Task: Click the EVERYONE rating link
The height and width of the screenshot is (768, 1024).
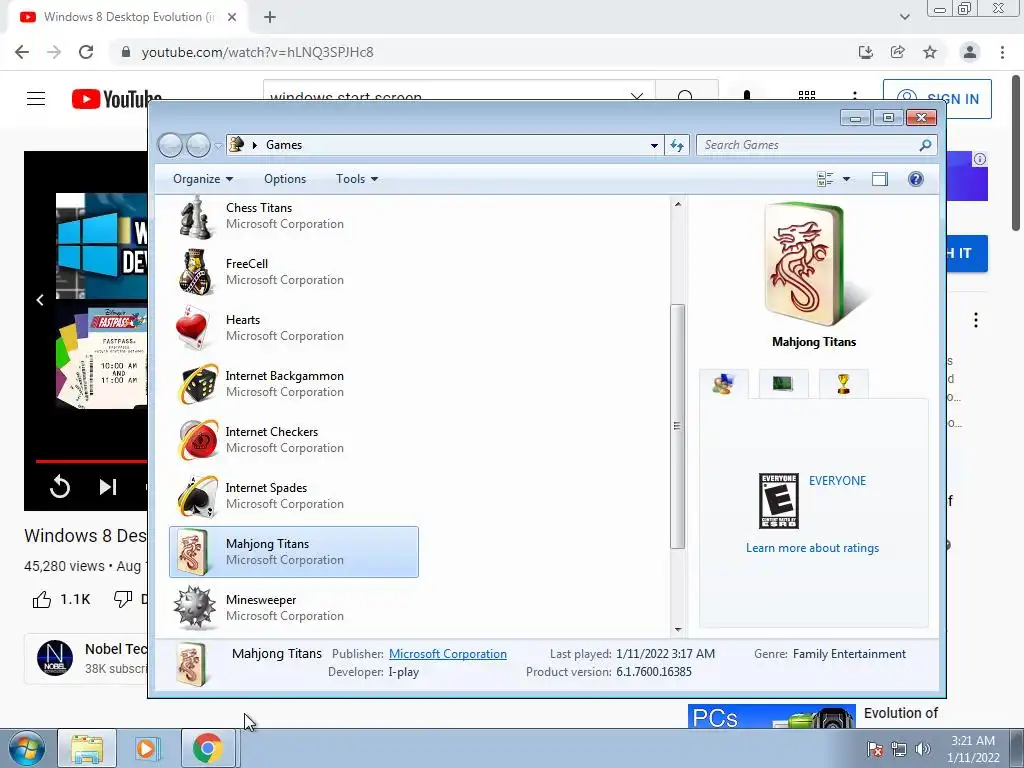Action: tap(837, 481)
